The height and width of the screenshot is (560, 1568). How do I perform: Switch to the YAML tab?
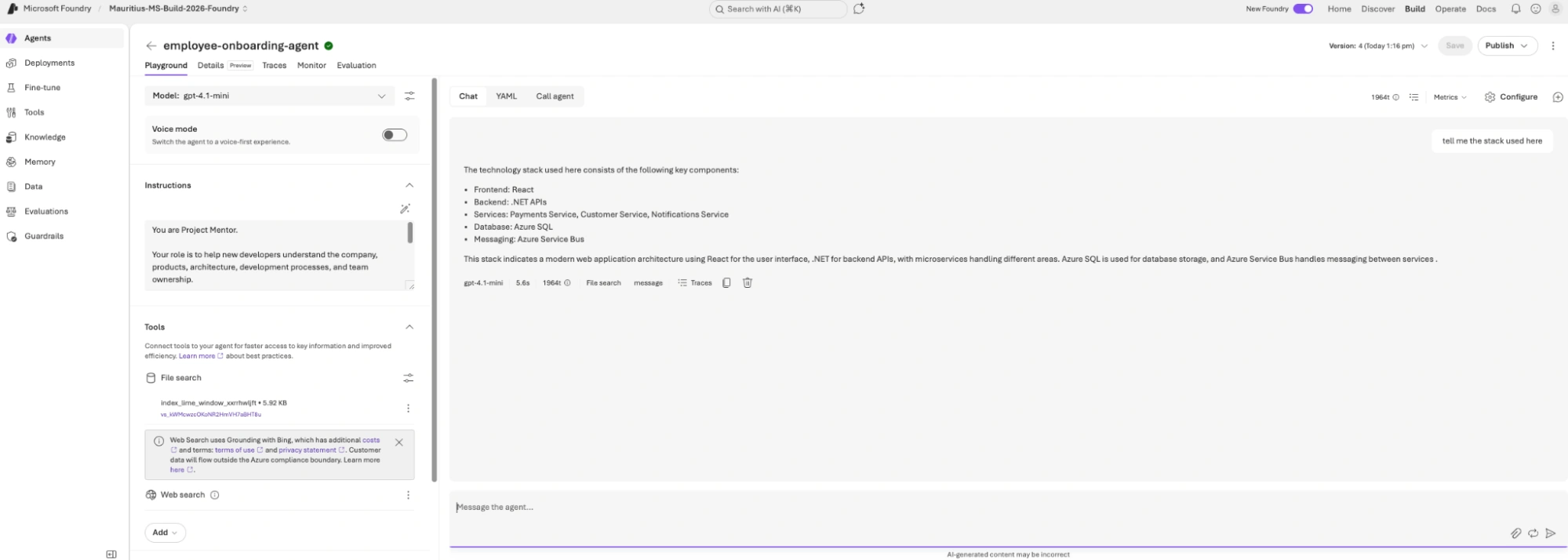click(506, 96)
